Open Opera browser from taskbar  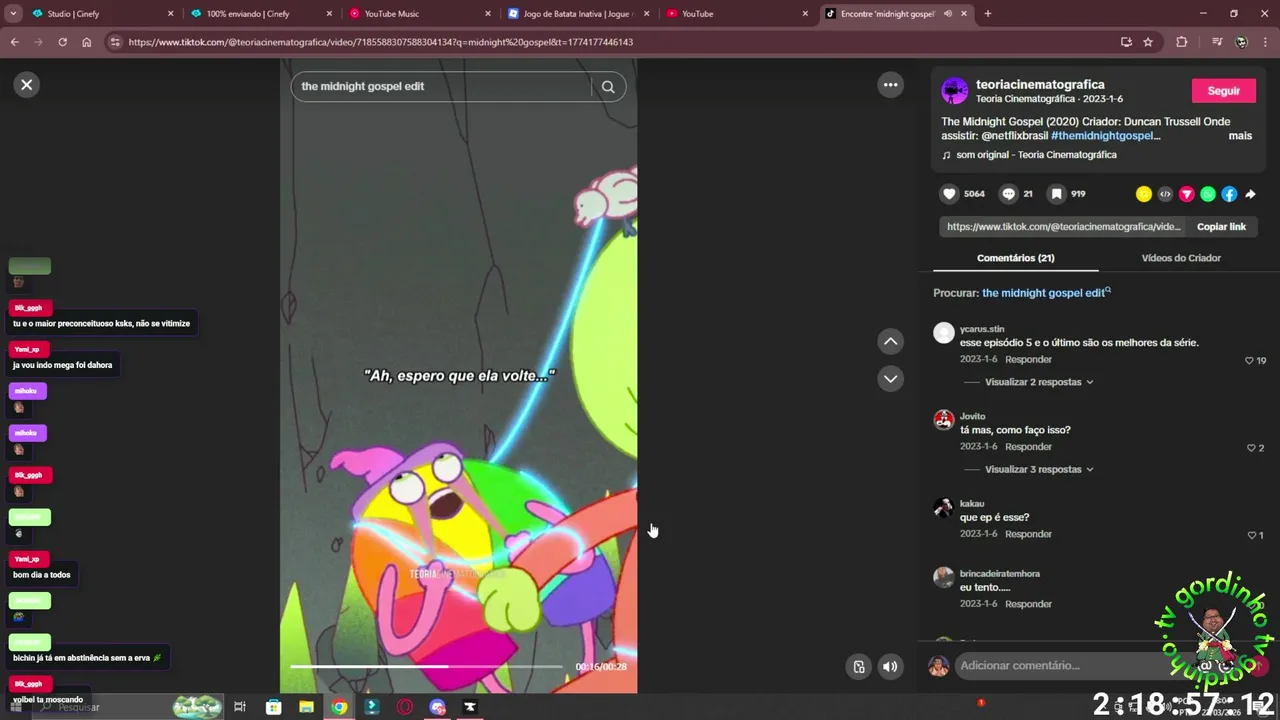coord(405,707)
